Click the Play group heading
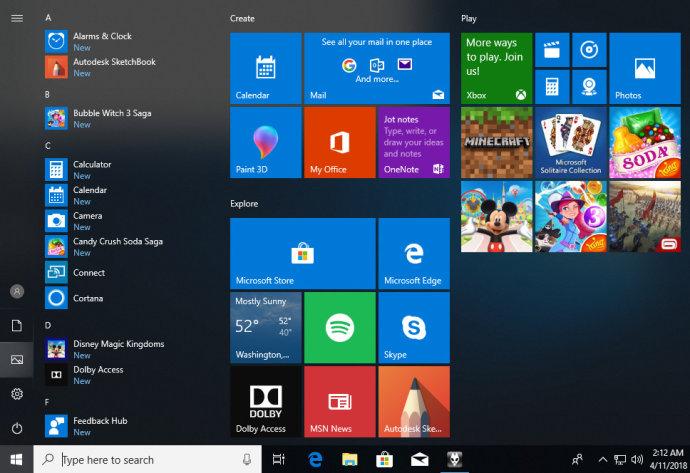 click(x=469, y=18)
